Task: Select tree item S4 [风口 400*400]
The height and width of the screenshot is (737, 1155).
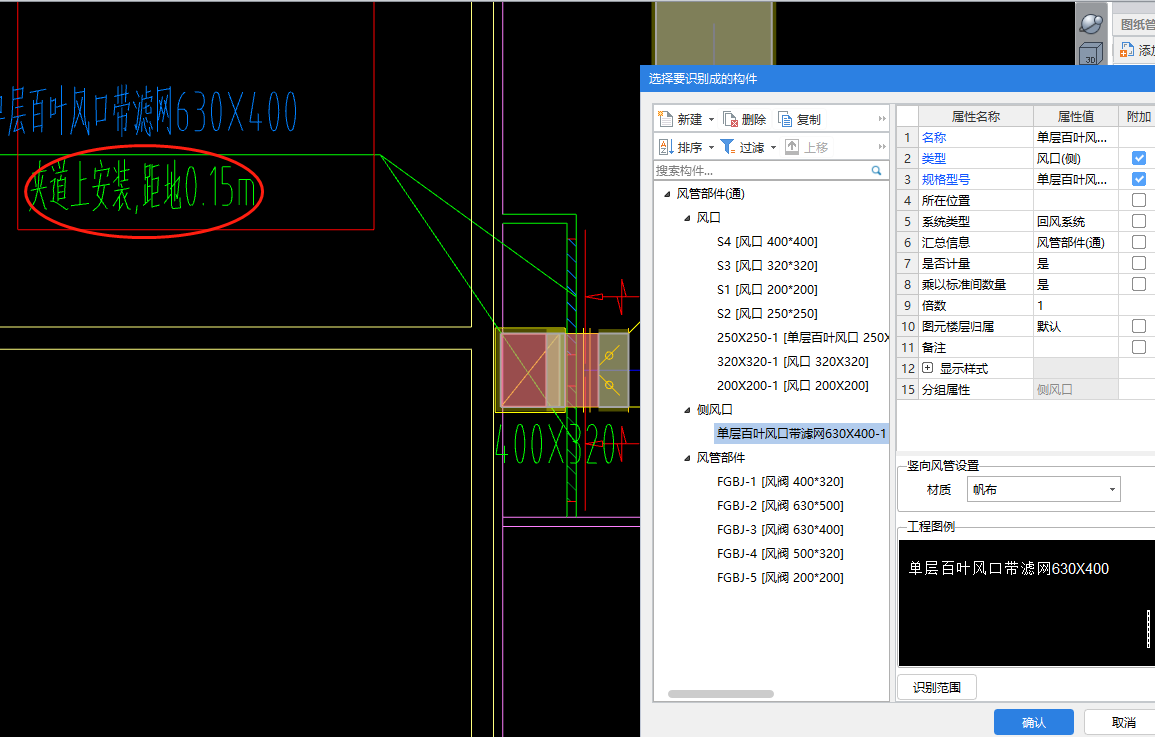Action: [x=767, y=241]
